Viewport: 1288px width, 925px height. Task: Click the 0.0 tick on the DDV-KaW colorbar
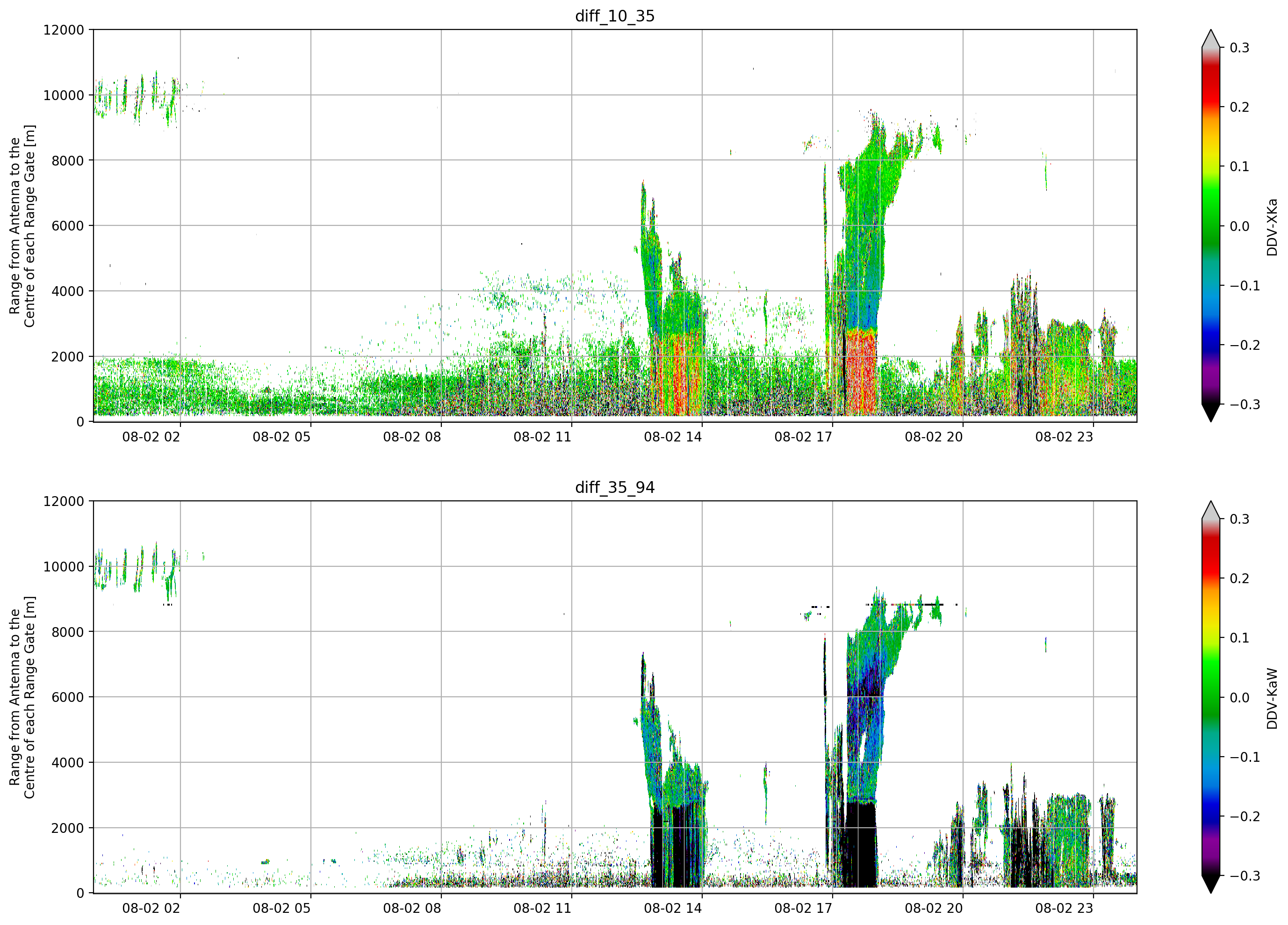(1240, 697)
